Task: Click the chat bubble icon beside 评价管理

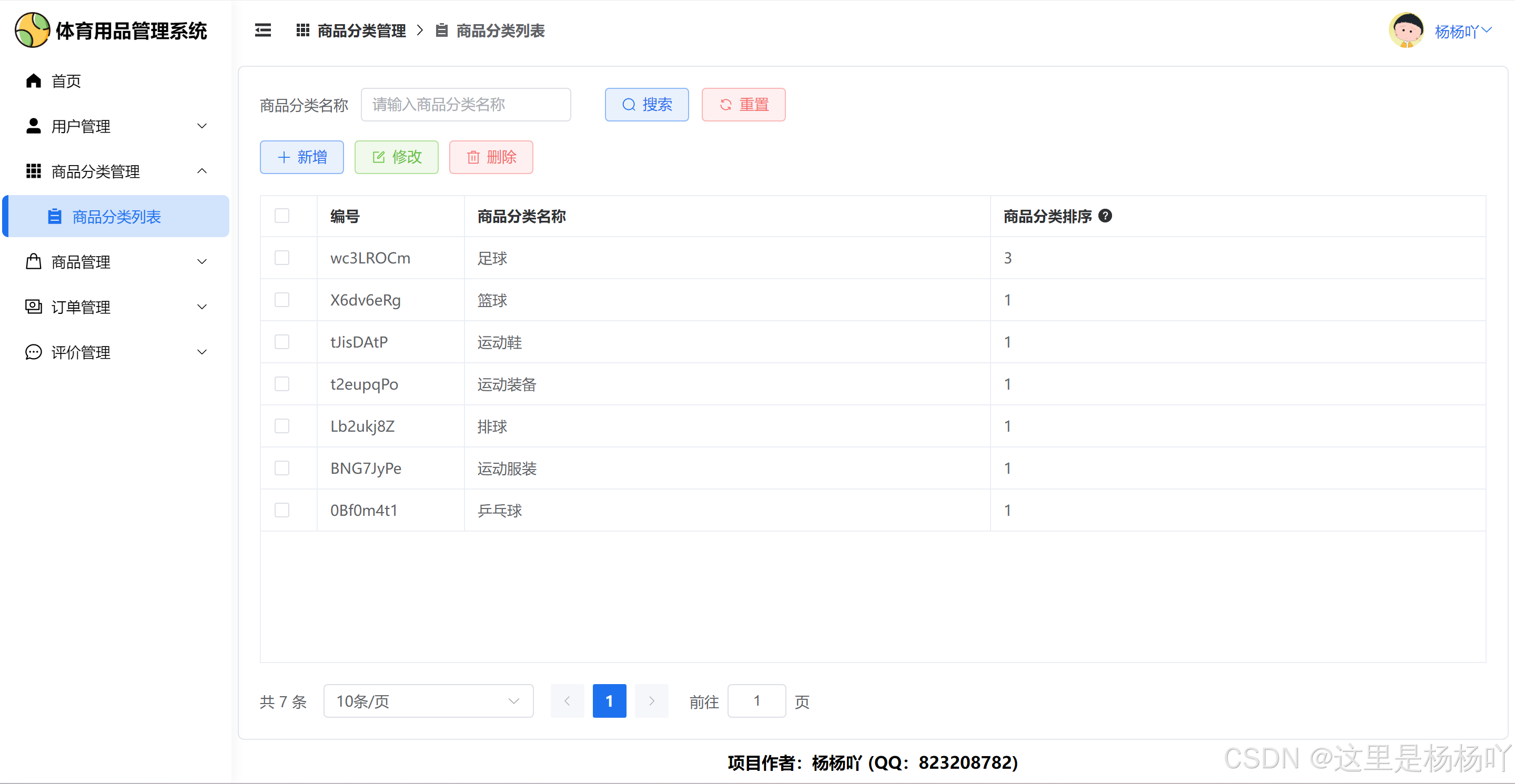Action: (34, 352)
